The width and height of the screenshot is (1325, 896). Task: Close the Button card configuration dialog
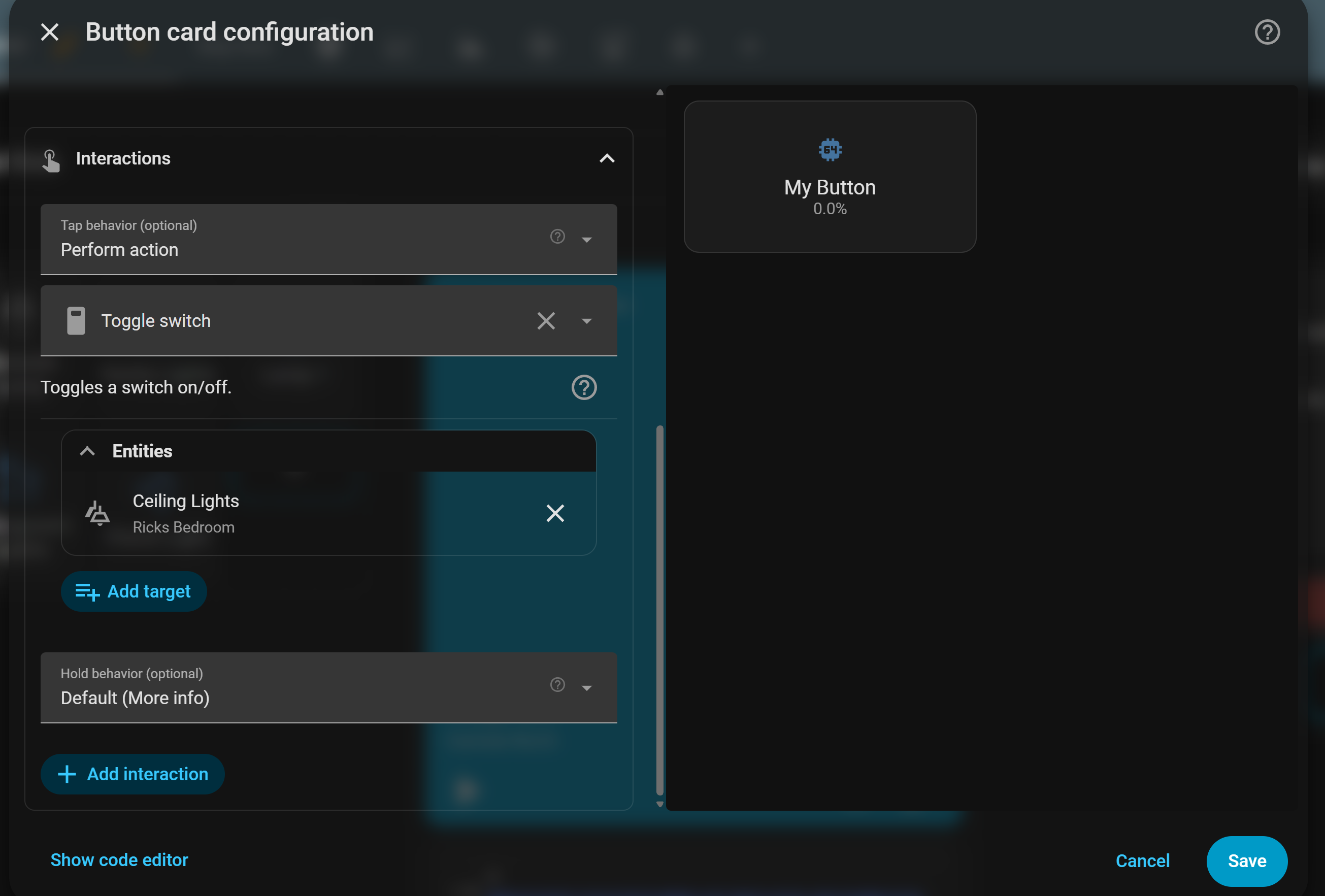click(x=50, y=32)
